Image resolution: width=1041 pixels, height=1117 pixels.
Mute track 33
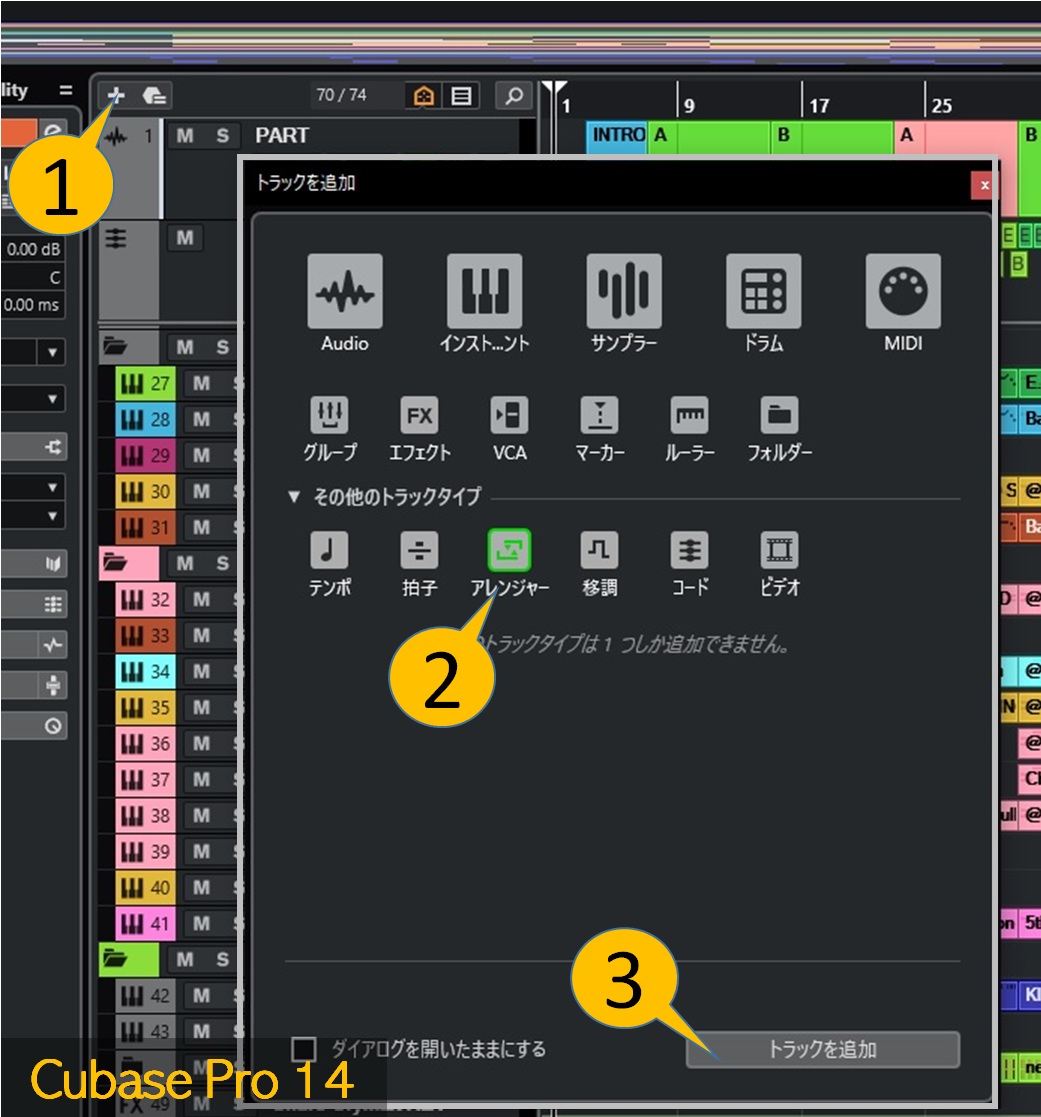tap(202, 635)
